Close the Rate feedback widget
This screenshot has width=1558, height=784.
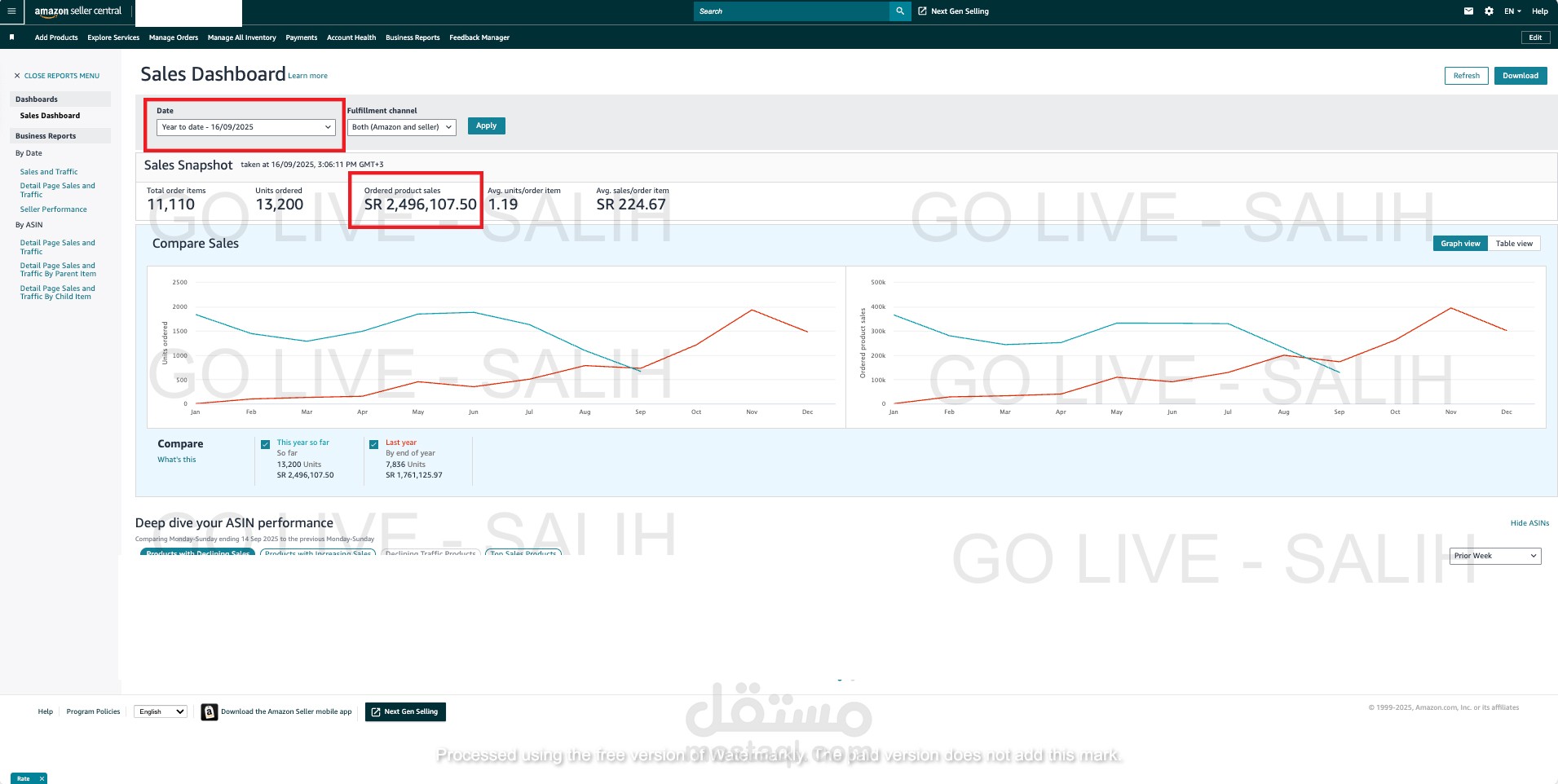[x=42, y=778]
